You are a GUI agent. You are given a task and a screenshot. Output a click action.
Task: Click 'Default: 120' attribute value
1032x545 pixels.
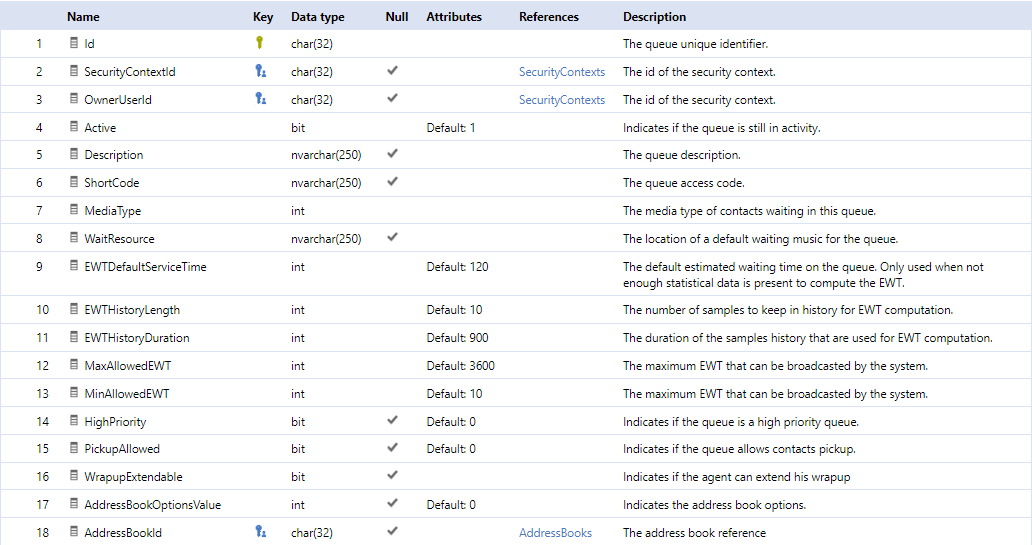pos(457,267)
